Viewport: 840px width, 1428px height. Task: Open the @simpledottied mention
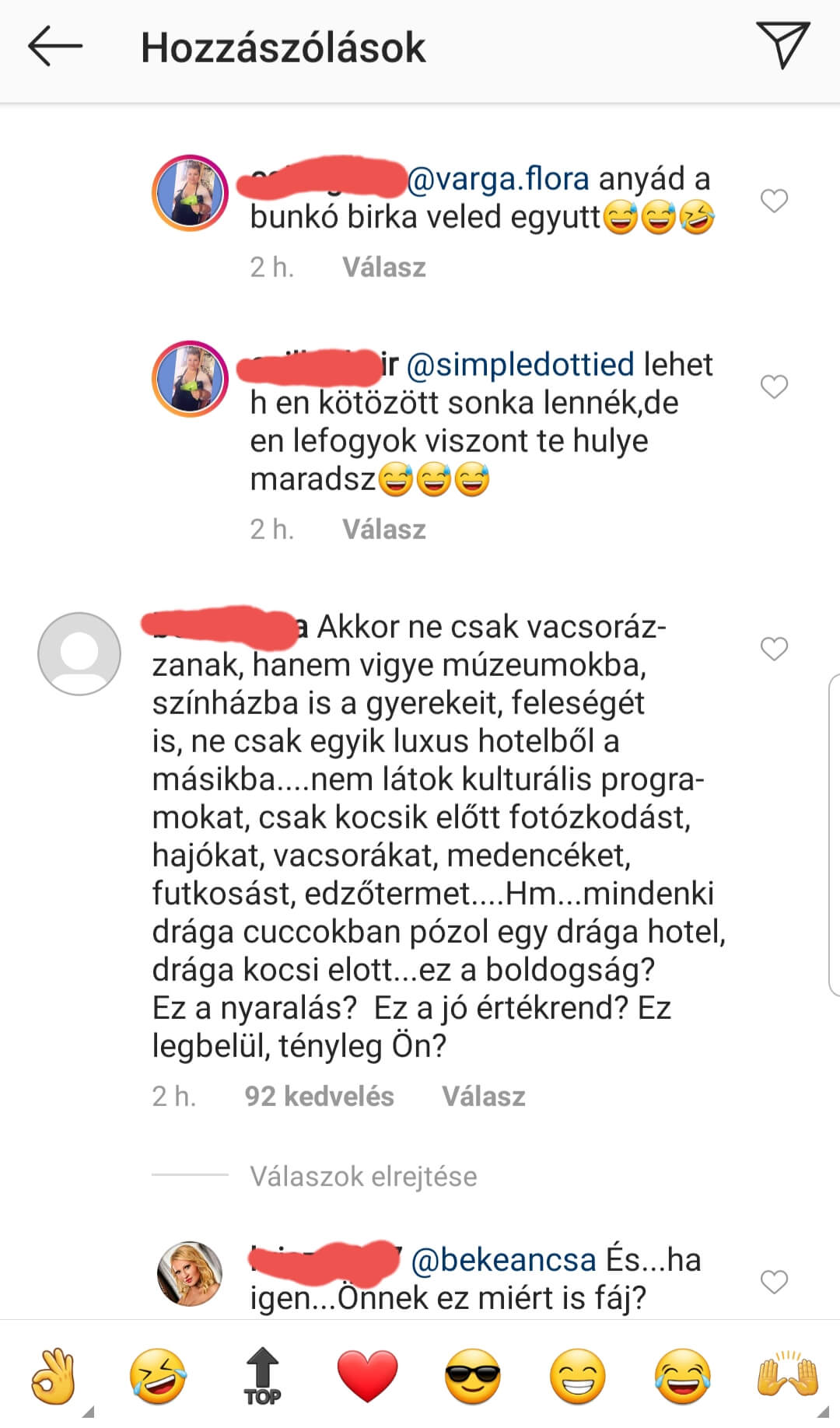[520, 365]
